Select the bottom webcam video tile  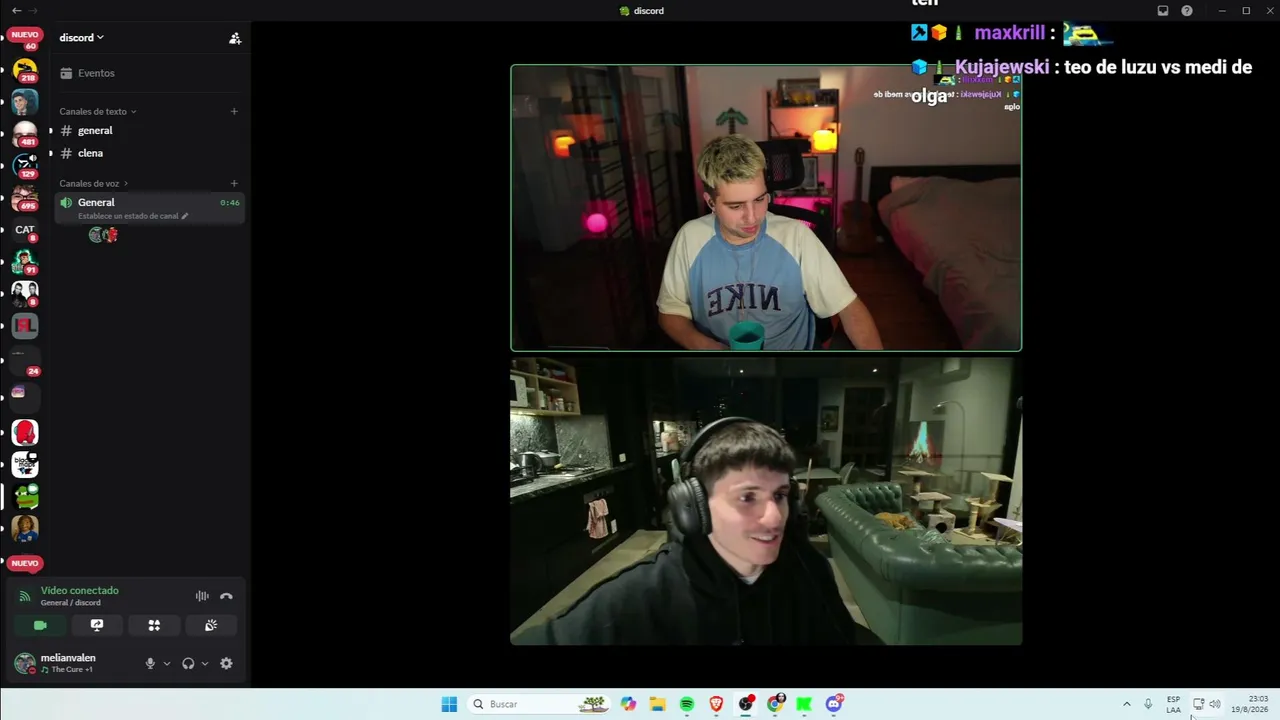point(766,501)
